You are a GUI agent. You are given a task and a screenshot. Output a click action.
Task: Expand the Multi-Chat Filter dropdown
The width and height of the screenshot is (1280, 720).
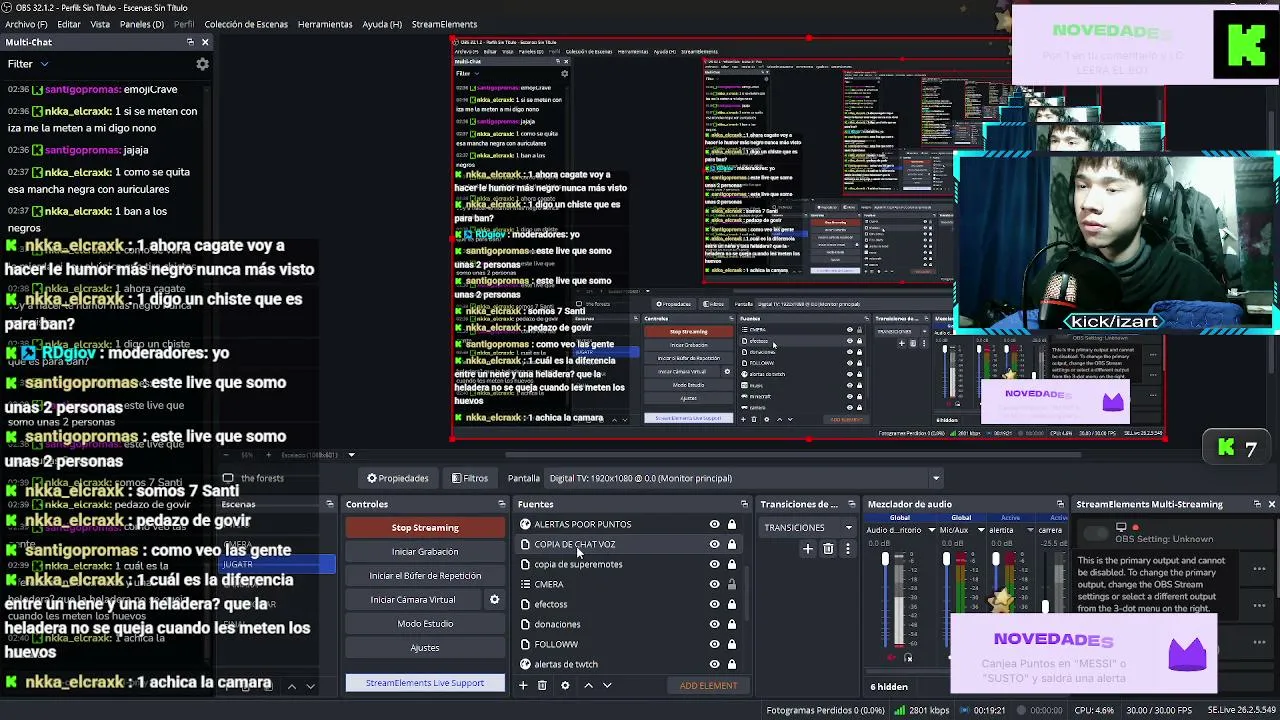click(x=28, y=64)
